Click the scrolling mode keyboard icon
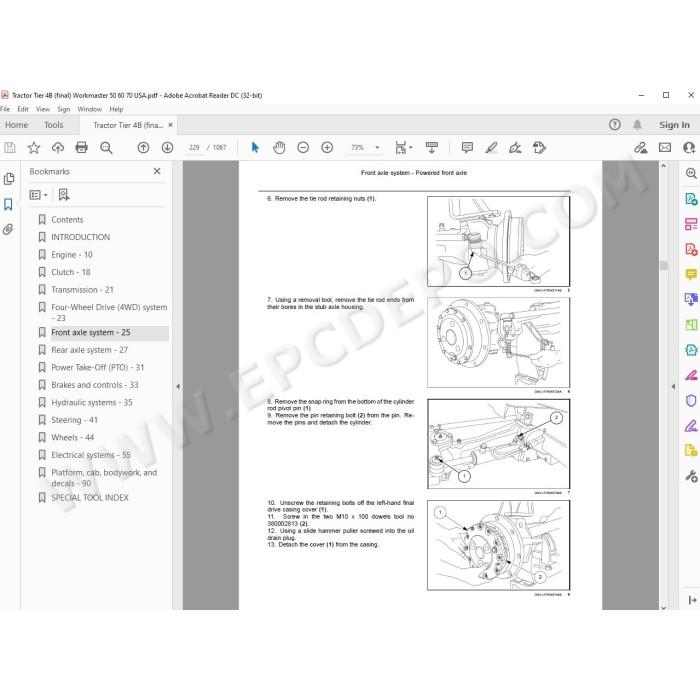Screen dimensions: 700x700 pyautogui.click(x=432, y=147)
